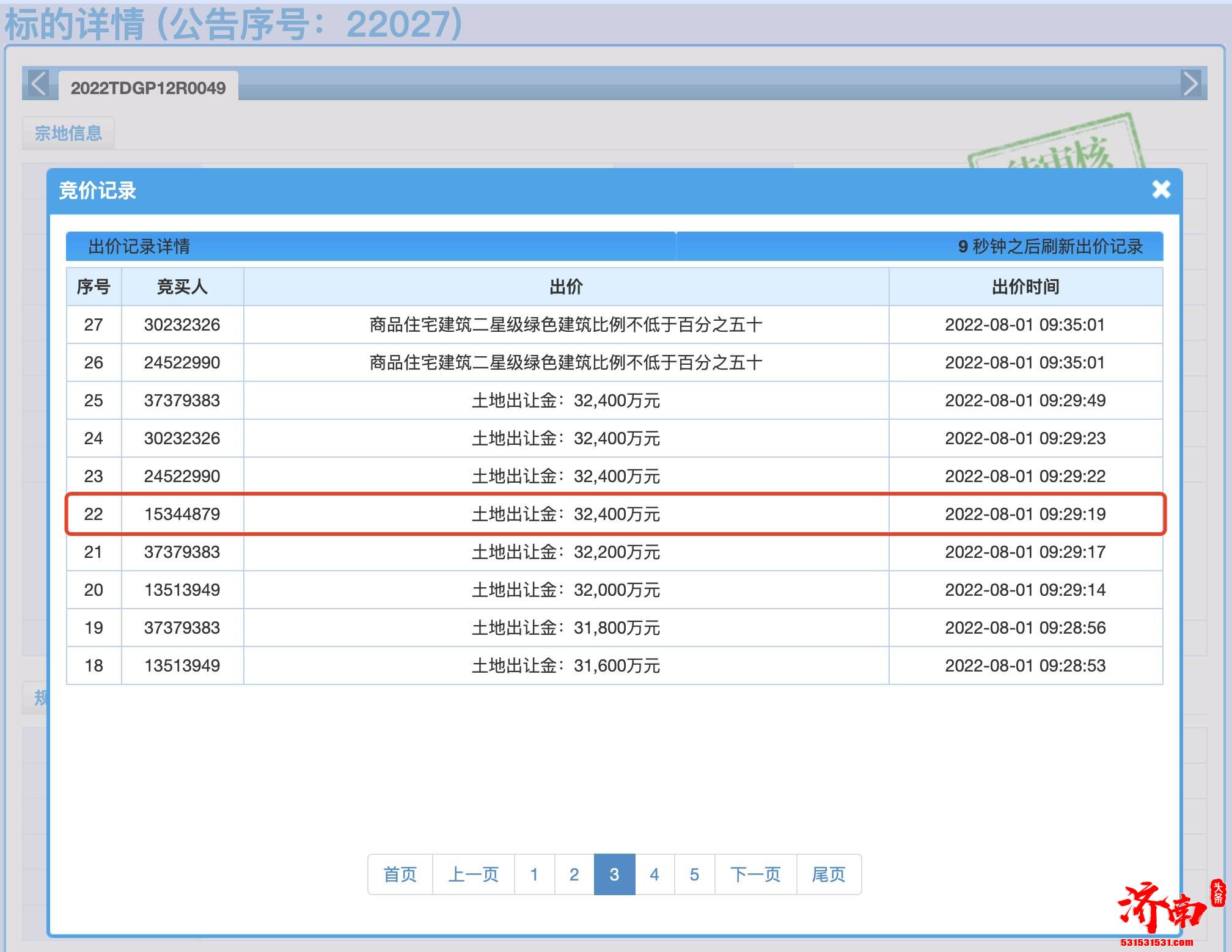The image size is (1232, 952).
Task: Select bidder 30232326 in row 24
Action: [x=182, y=438]
